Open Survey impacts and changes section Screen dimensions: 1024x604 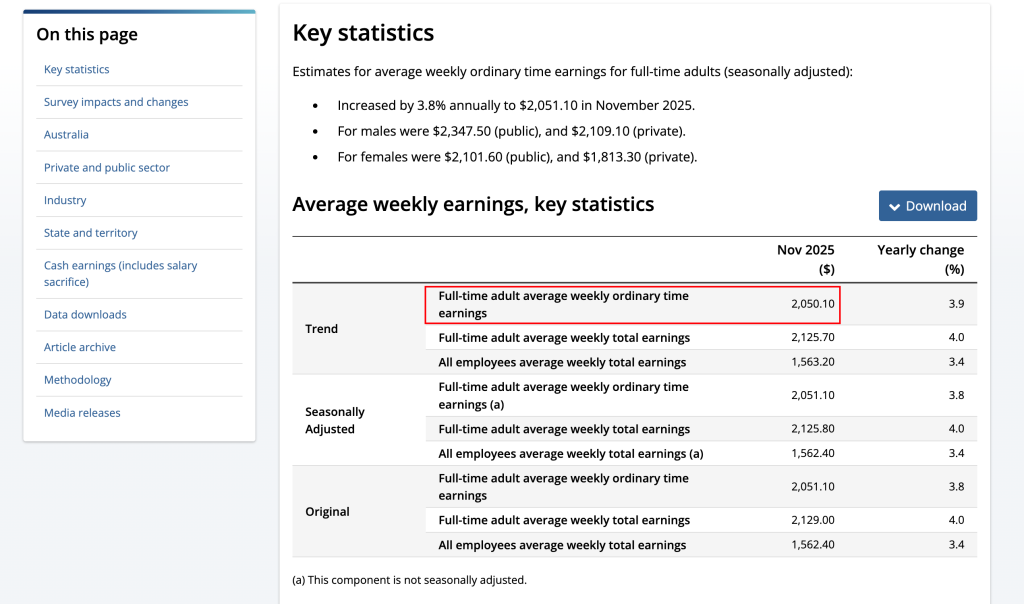point(116,102)
